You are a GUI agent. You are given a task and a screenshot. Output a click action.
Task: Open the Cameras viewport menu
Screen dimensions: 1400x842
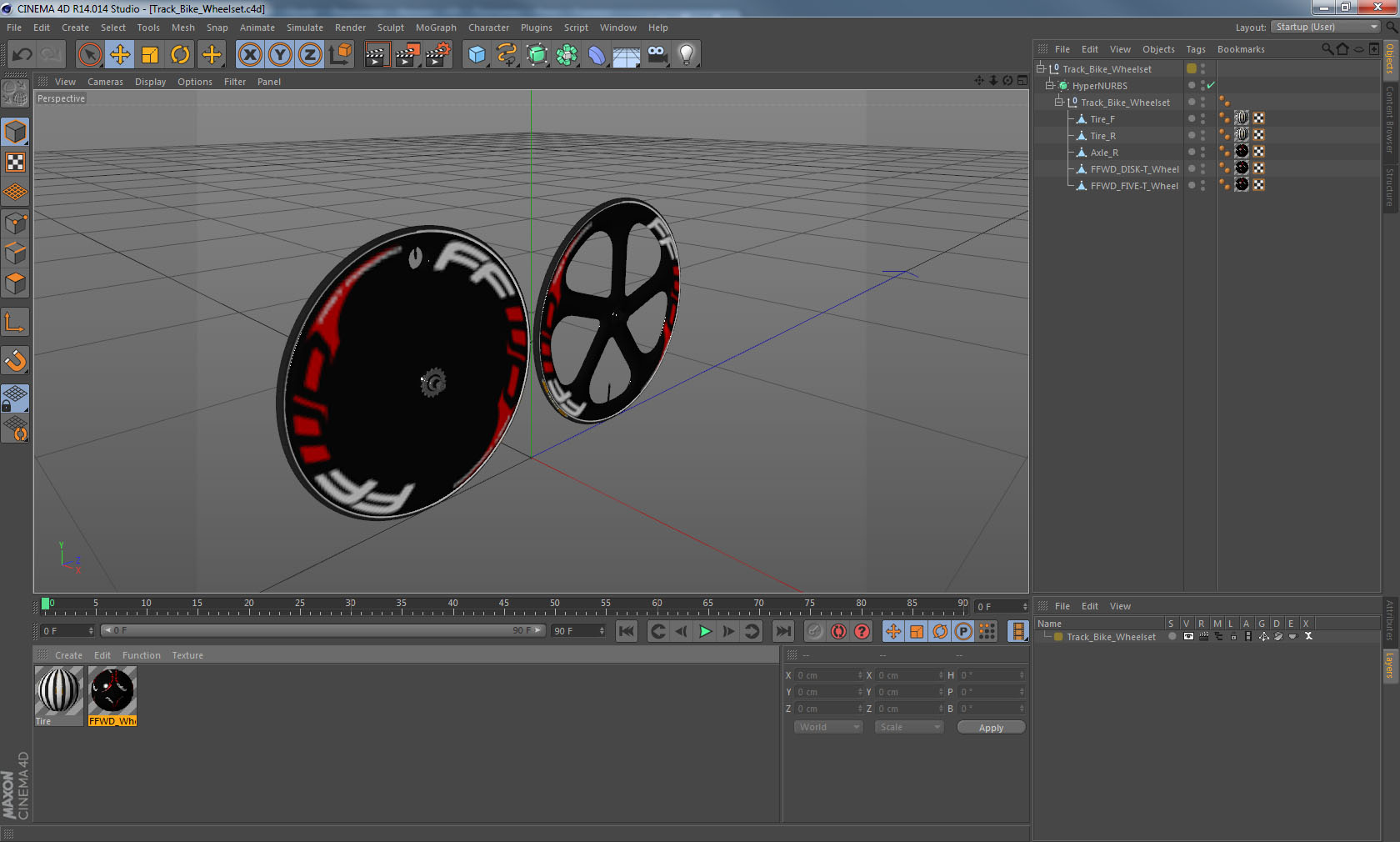[x=105, y=82]
